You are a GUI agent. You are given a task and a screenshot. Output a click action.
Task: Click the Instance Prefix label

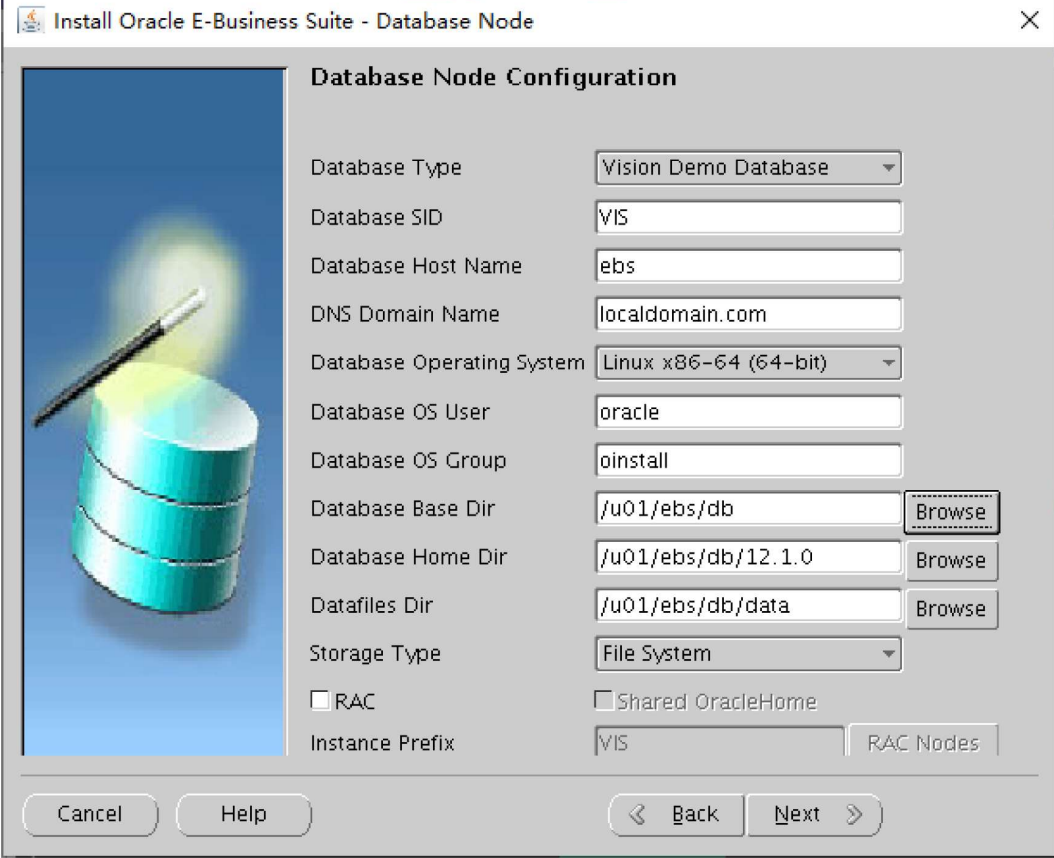click(382, 743)
